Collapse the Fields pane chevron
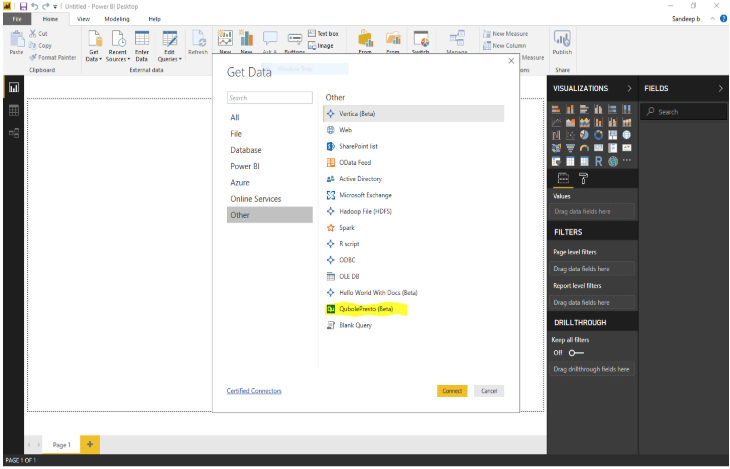The image size is (730, 469). (720, 88)
